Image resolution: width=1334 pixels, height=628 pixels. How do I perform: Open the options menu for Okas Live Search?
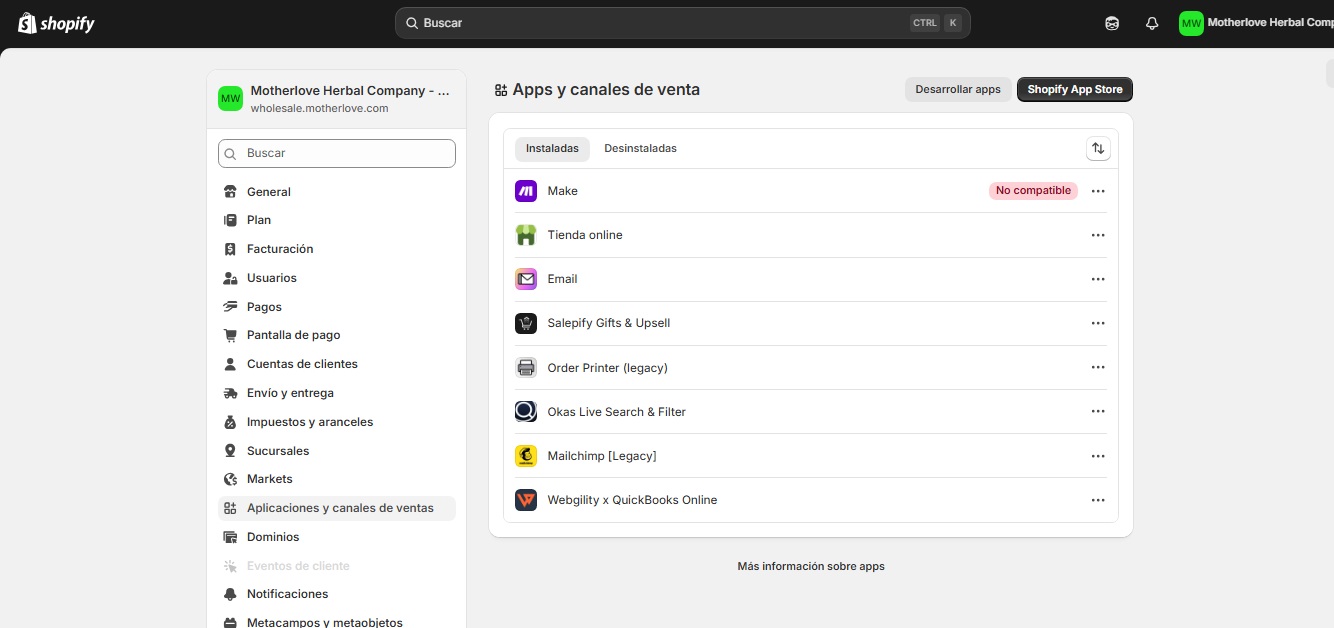click(x=1098, y=412)
